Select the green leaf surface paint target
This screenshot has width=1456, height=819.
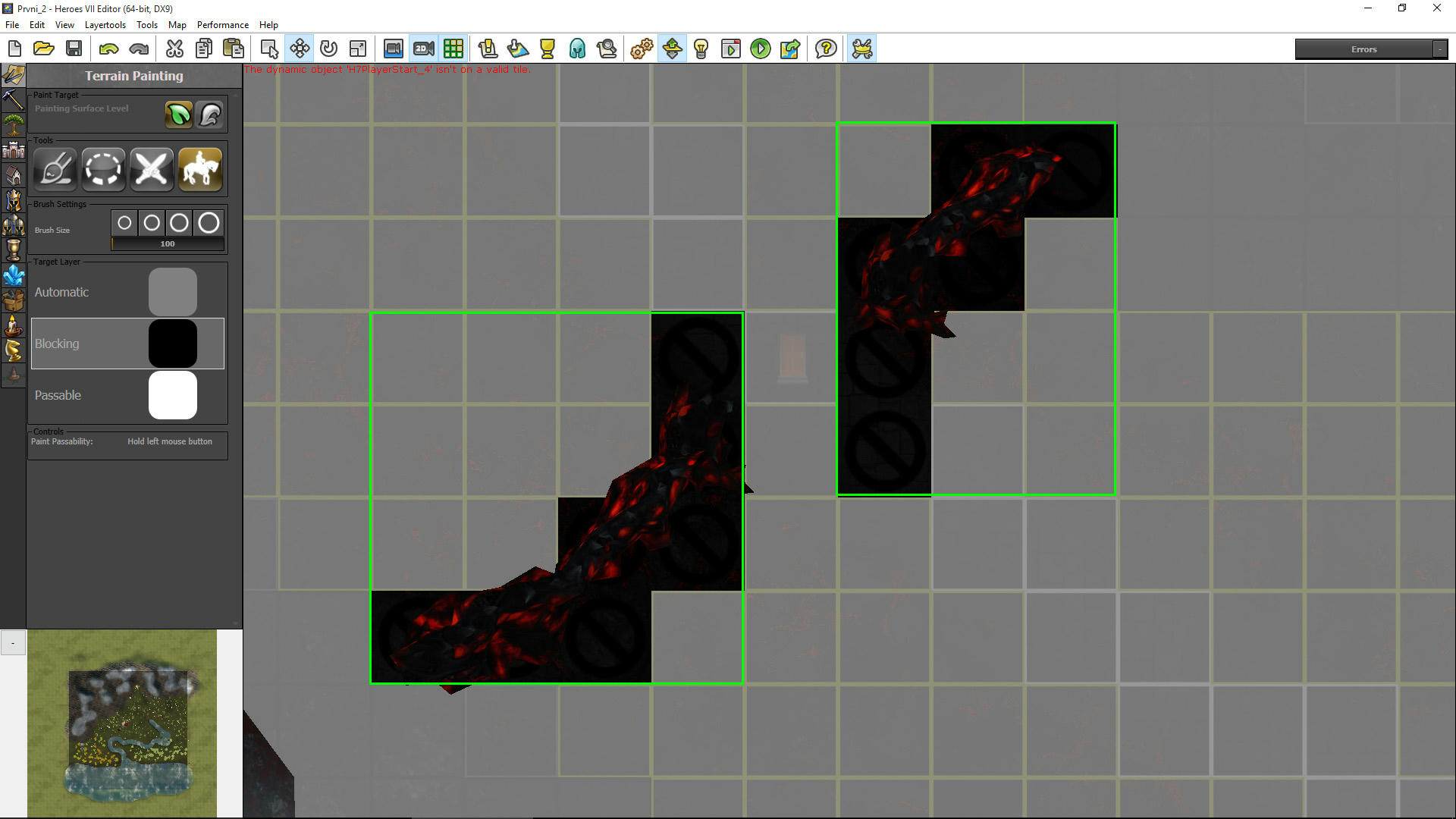(x=179, y=115)
